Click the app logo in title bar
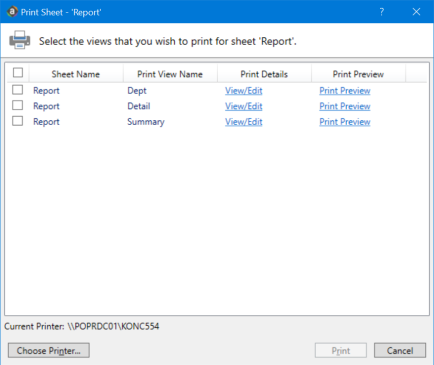This screenshot has width=434, height=365. coord(12,12)
